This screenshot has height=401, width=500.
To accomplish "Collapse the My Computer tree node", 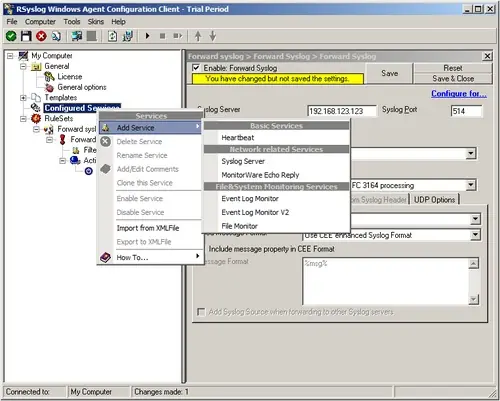I will (x=10, y=56).
